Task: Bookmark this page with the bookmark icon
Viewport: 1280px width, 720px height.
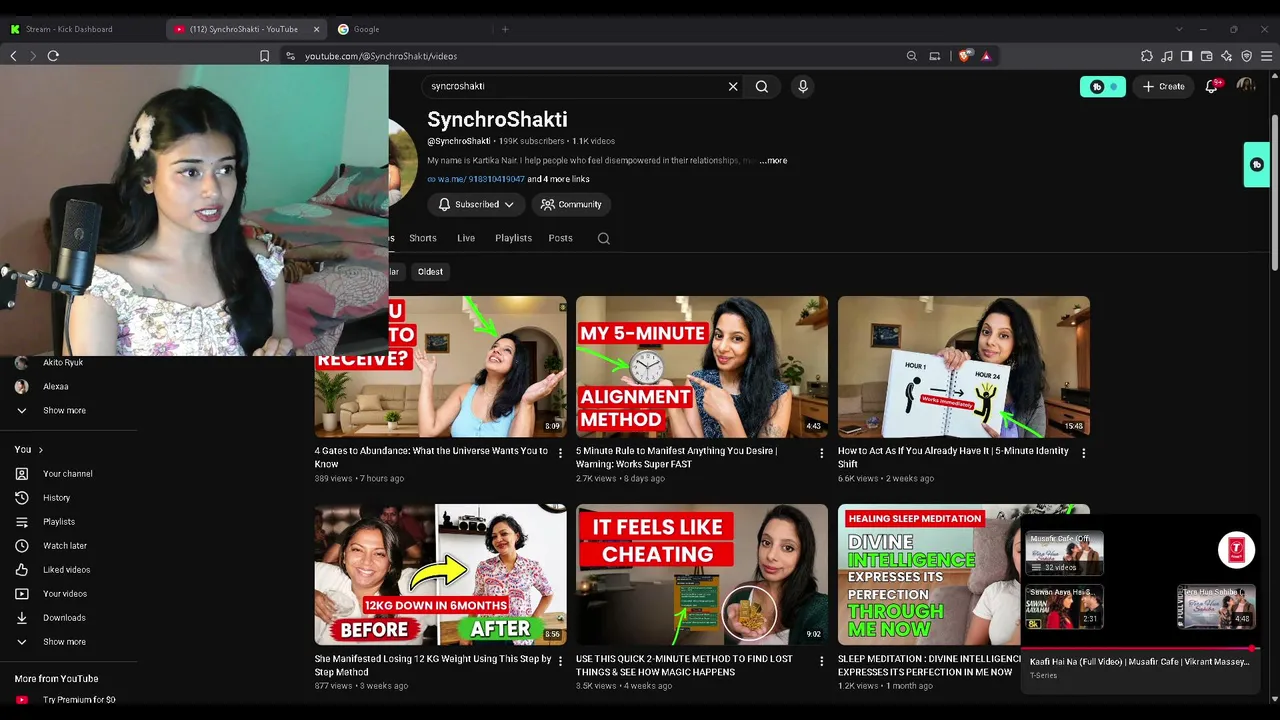Action: coord(264,56)
